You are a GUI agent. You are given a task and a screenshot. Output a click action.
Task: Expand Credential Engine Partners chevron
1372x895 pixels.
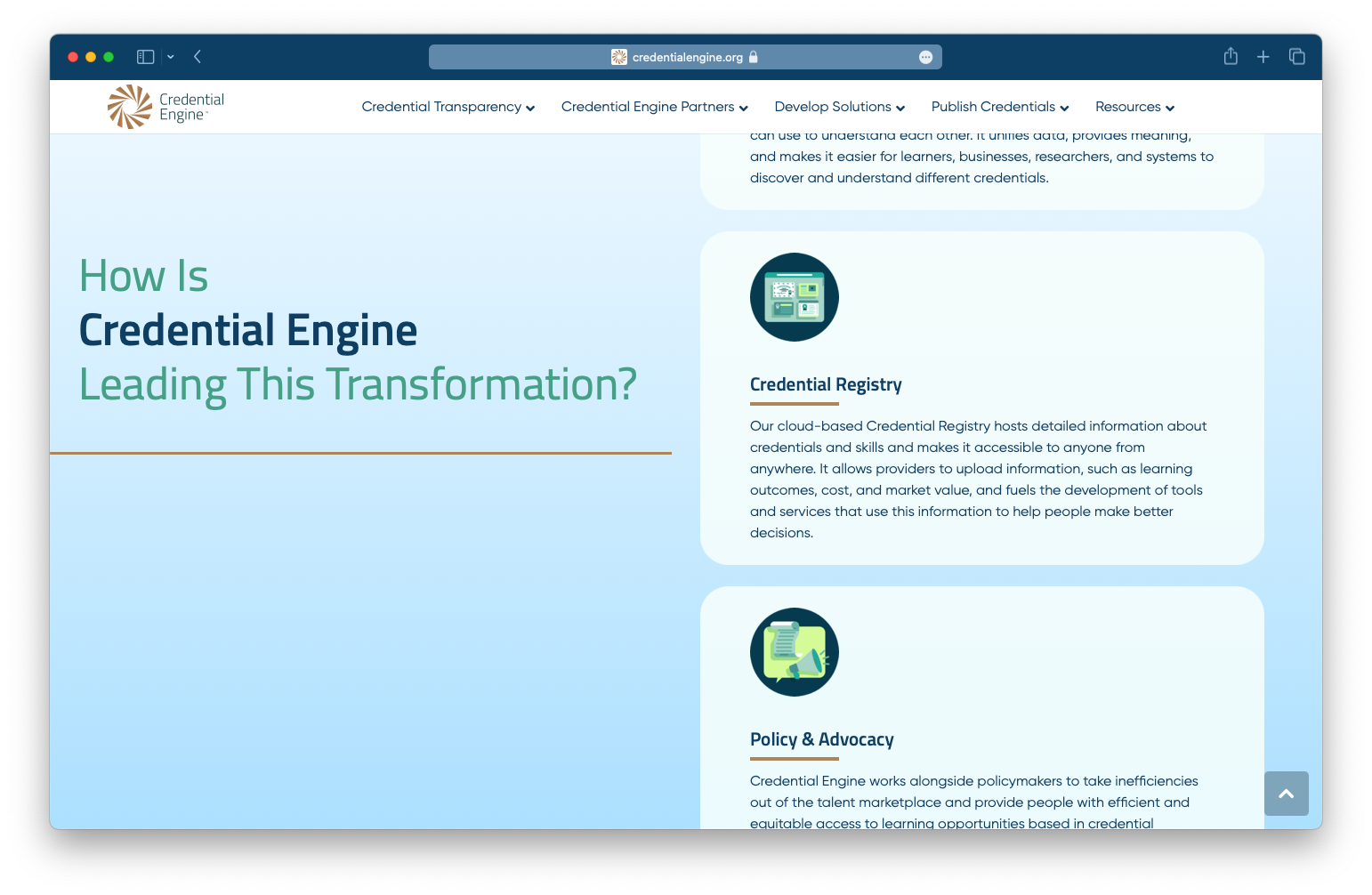pos(744,109)
